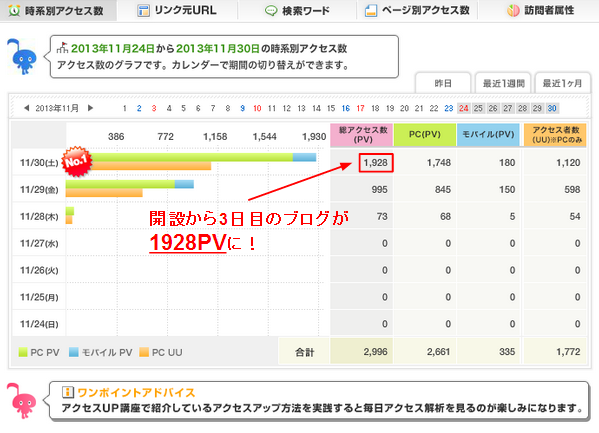Click the 11/24(日) row label
This screenshot has height=433, width=599.
point(39,324)
